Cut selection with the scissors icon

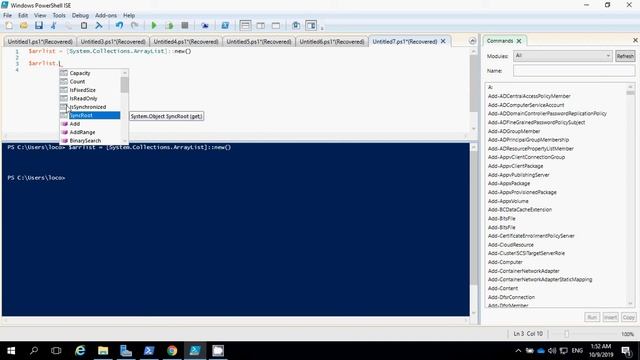coord(53,26)
